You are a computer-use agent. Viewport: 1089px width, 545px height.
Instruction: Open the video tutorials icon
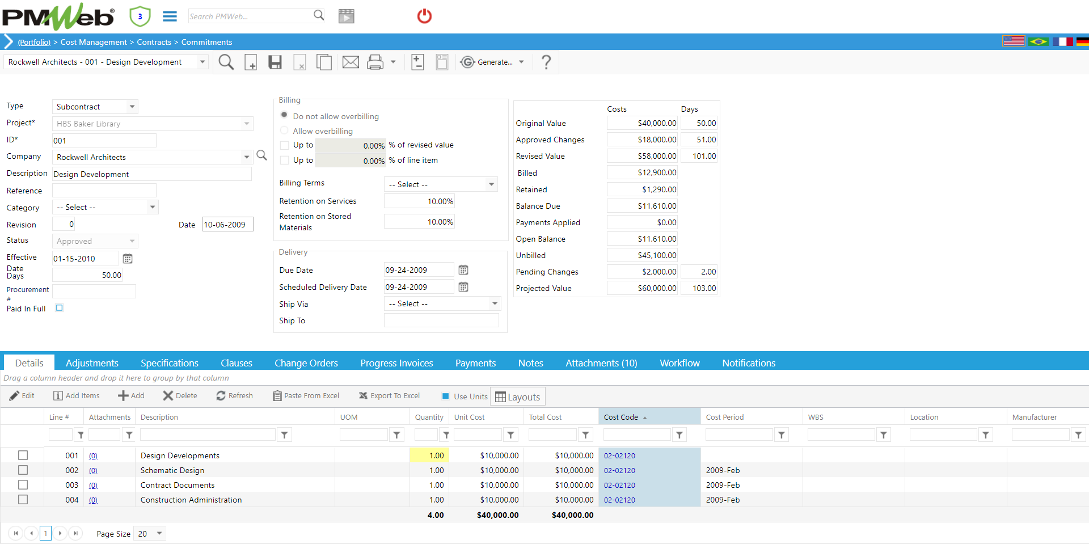click(346, 16)
